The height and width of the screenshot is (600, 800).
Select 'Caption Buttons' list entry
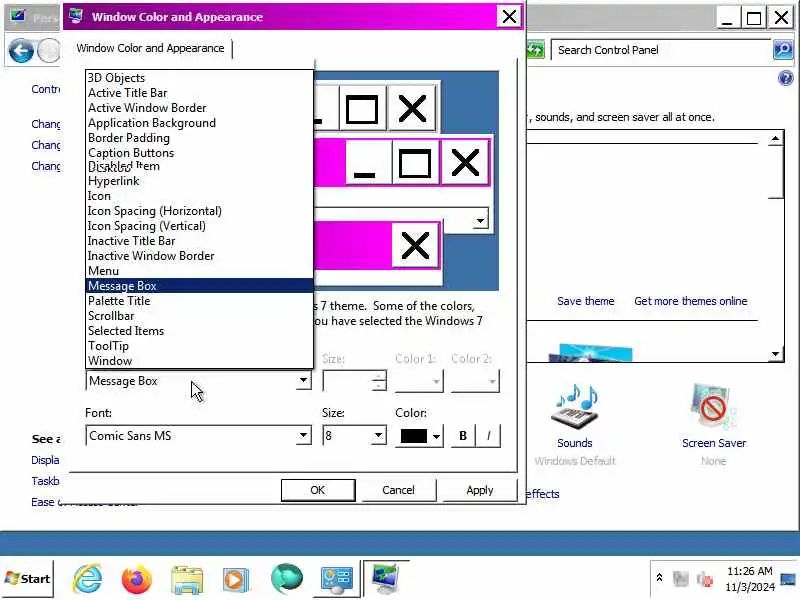[x=199, y=153]
